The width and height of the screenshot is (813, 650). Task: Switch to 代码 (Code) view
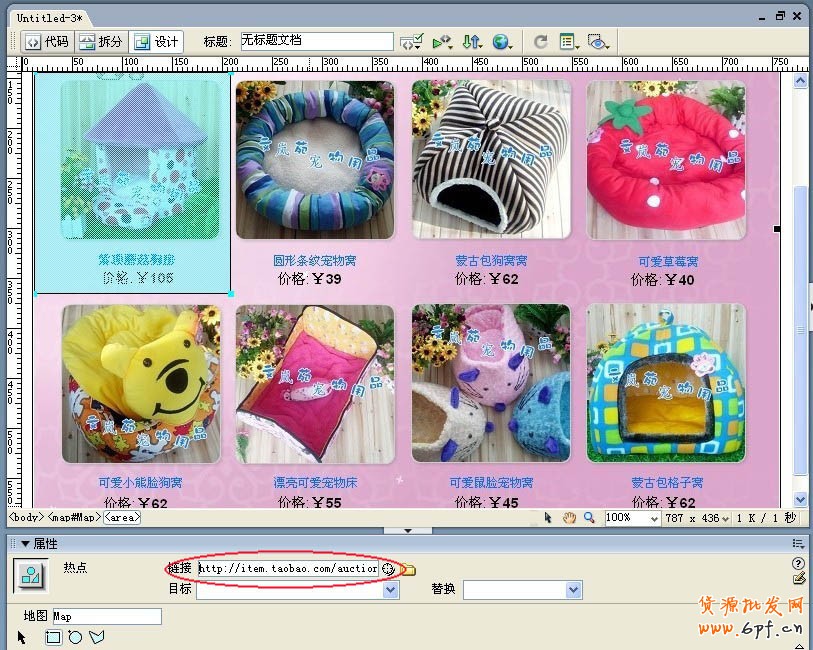[47, 42]
